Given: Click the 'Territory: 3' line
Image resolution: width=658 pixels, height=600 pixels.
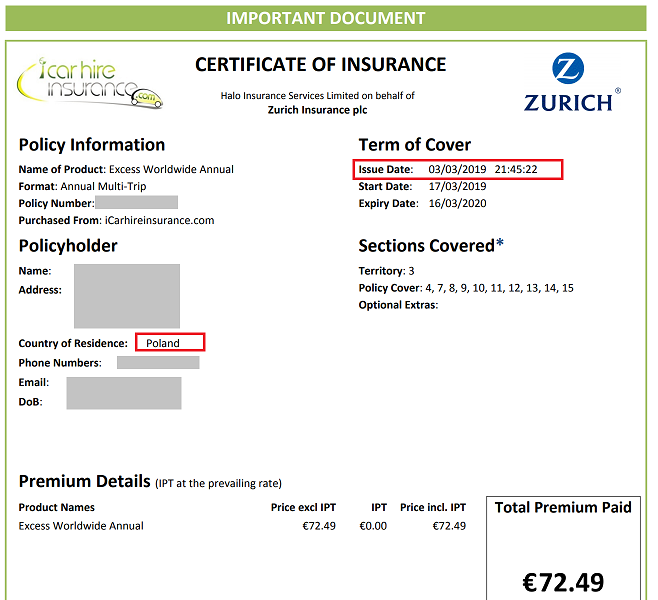Looking at the screenshot, I should pos(386,271).
